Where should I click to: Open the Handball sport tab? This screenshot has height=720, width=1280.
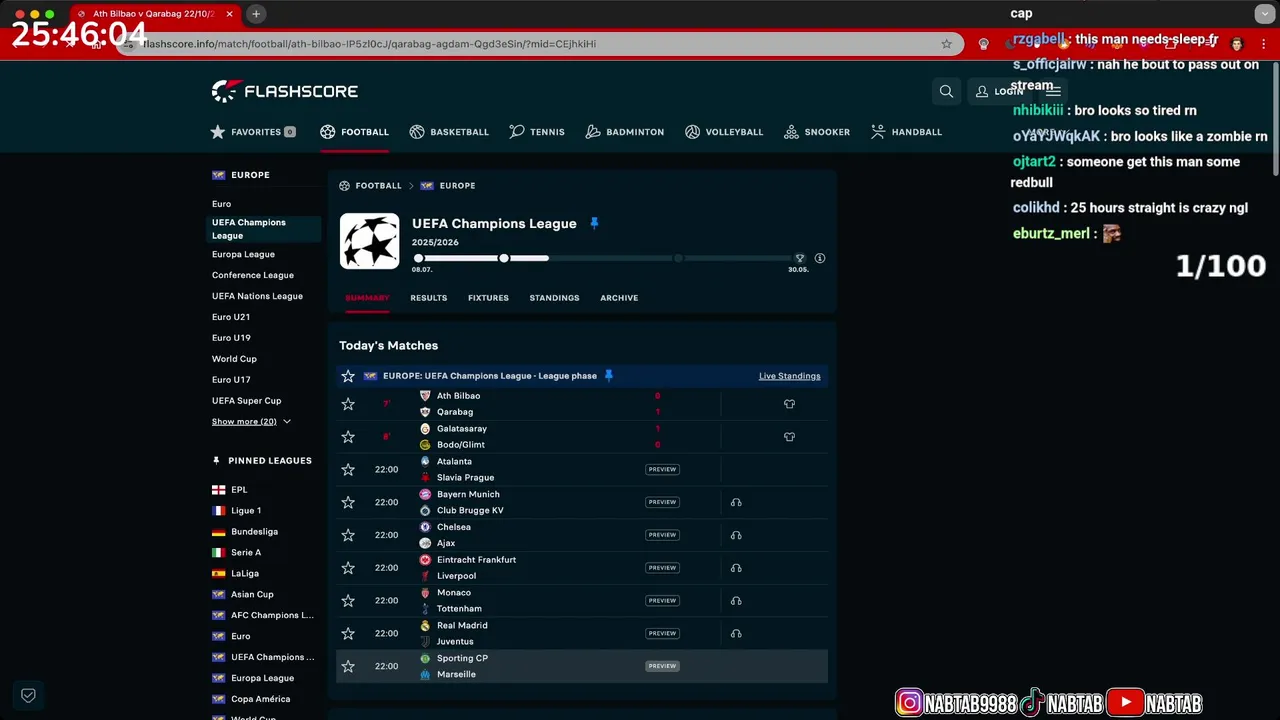tap(906, 132)
